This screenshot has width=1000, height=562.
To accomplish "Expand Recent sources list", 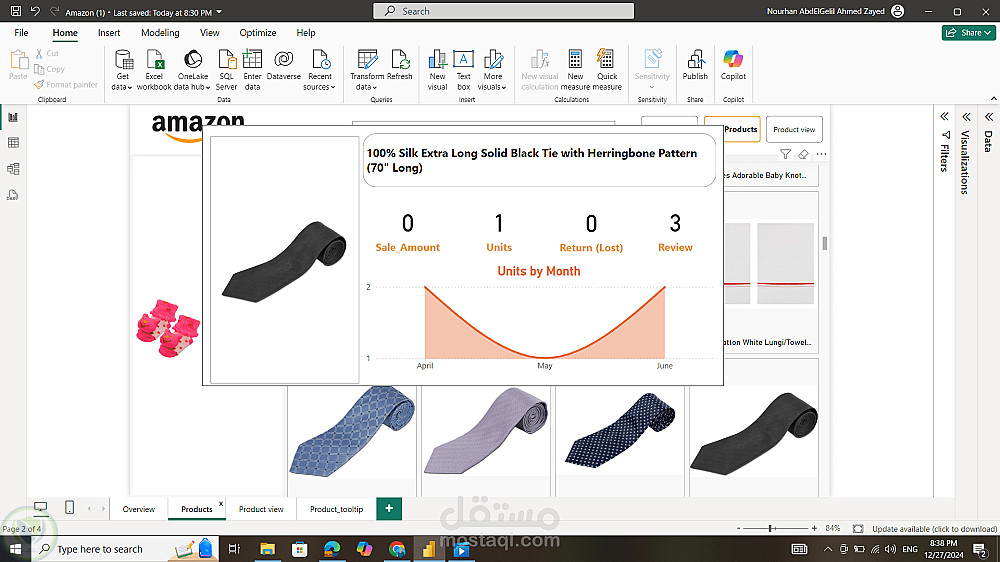I will click(x=320, y=70).
